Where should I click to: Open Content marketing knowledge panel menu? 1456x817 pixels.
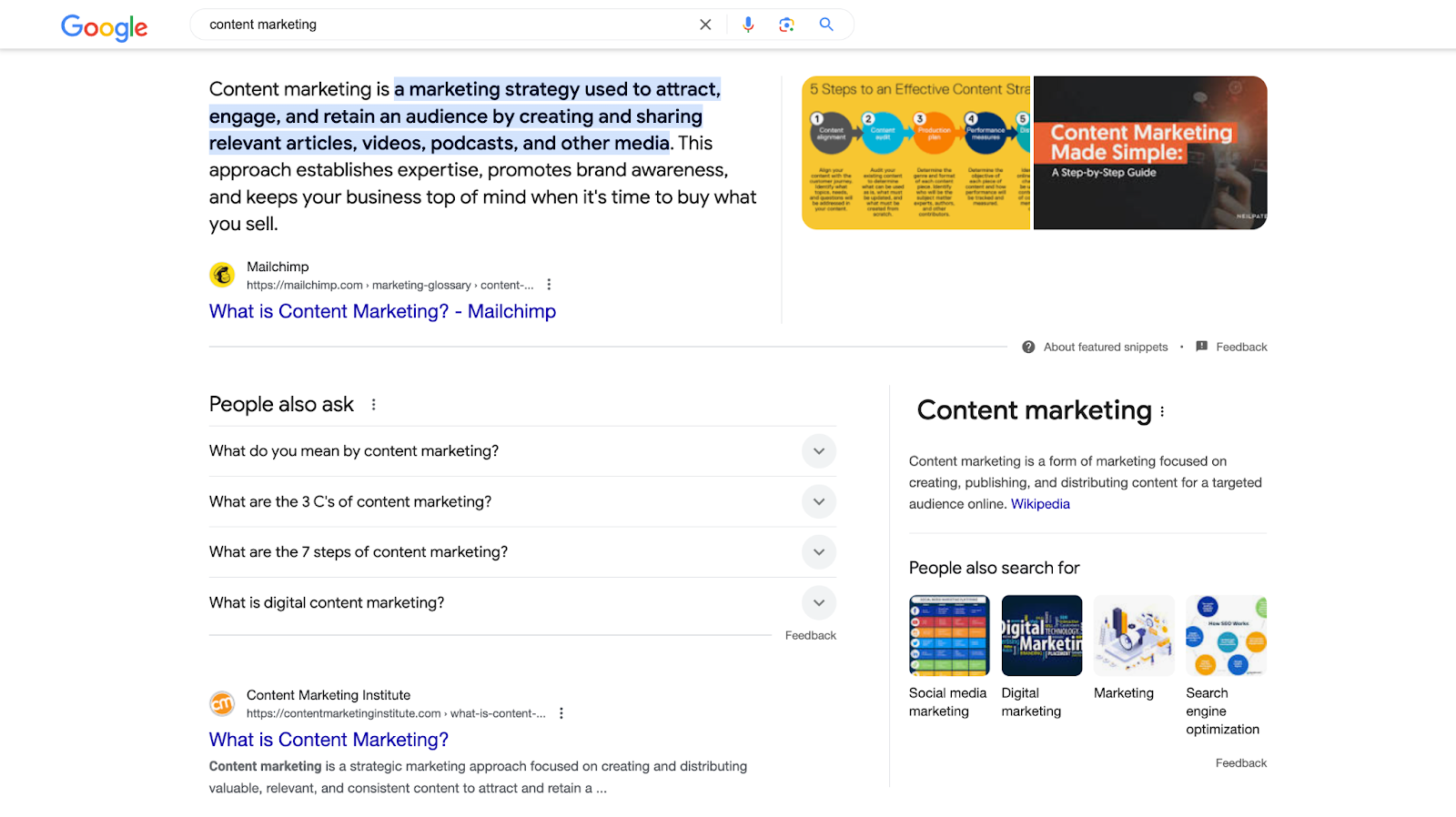pyautogui.click(x=1162, y=411)
